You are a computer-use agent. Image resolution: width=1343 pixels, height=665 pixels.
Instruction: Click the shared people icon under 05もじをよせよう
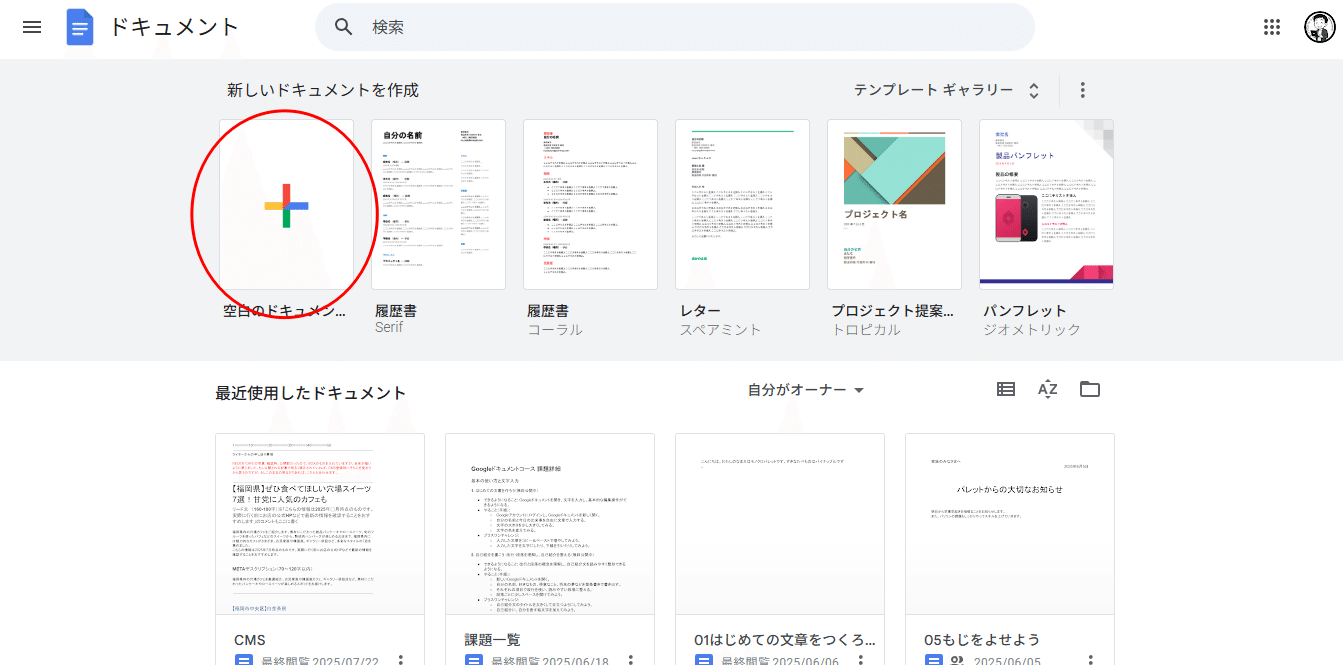pos(957,660)
